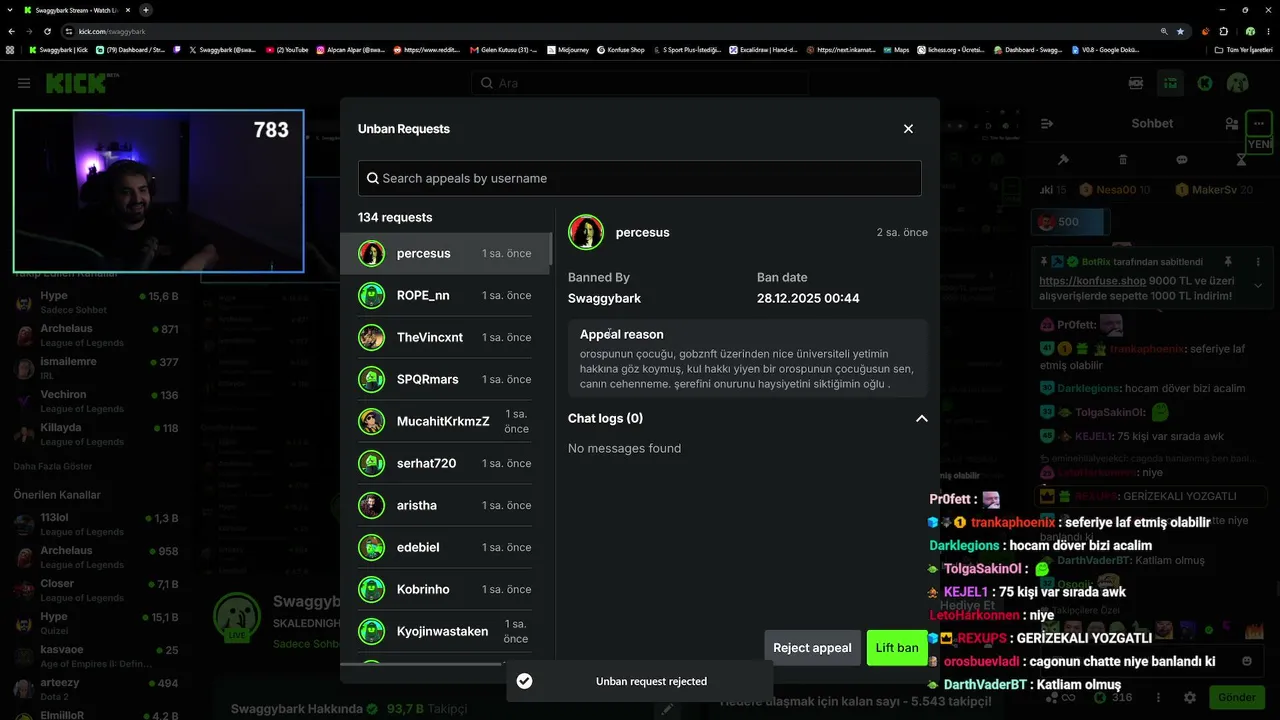Reload the page in browser

click(x=47, y=31)
